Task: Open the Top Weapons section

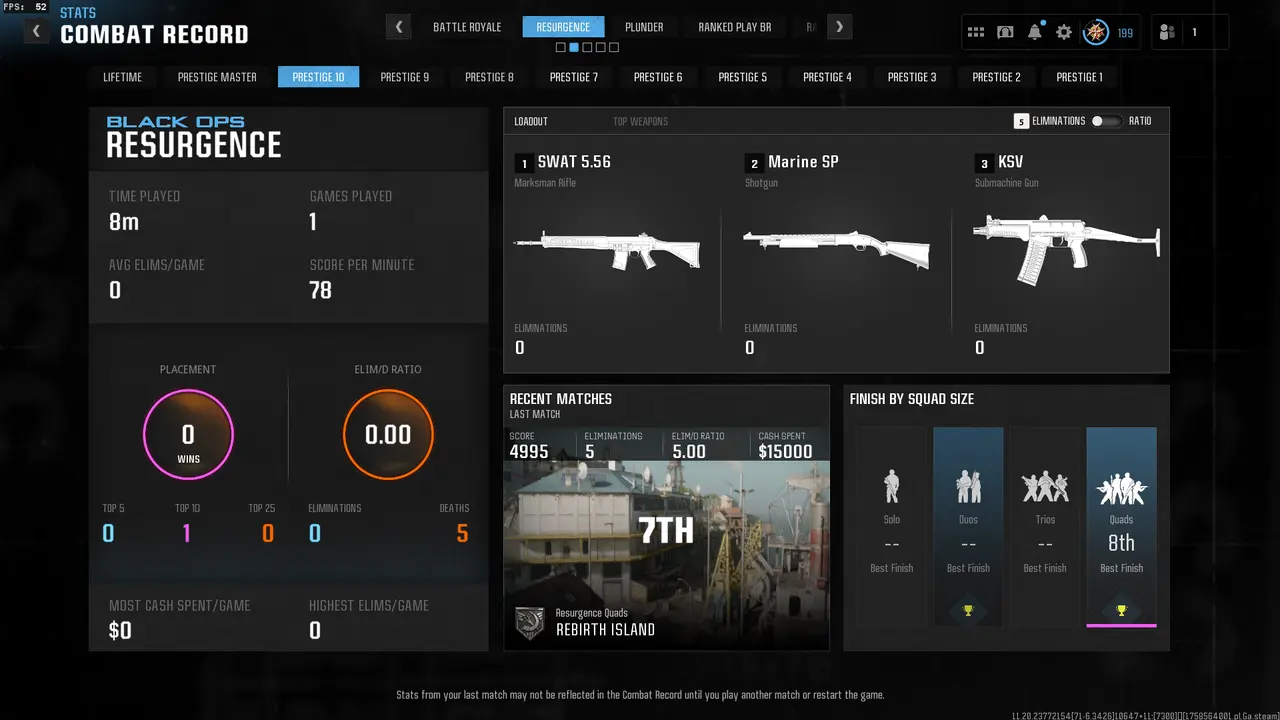Action: [640, 121]
